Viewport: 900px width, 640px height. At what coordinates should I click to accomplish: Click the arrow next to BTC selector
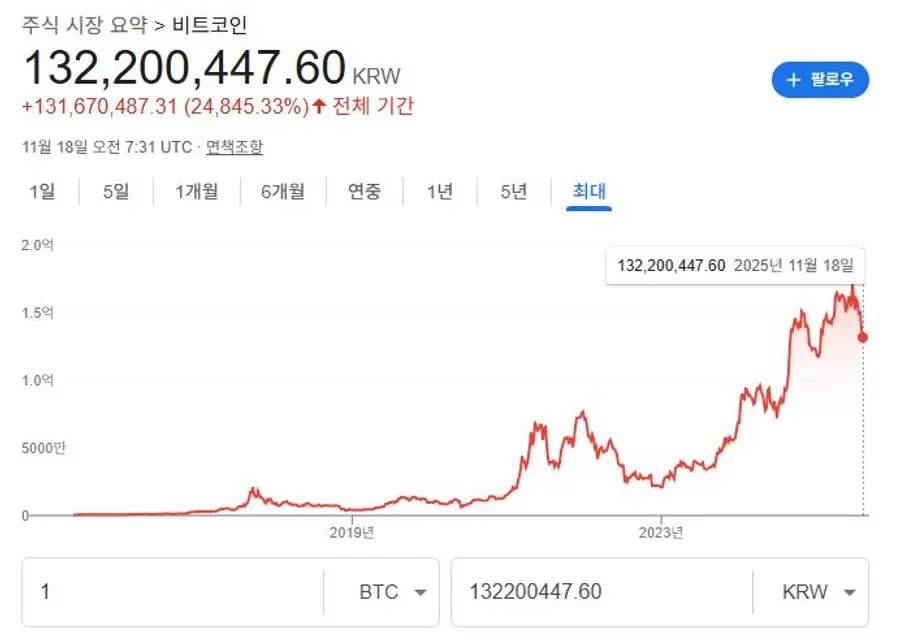pos(421,593)
